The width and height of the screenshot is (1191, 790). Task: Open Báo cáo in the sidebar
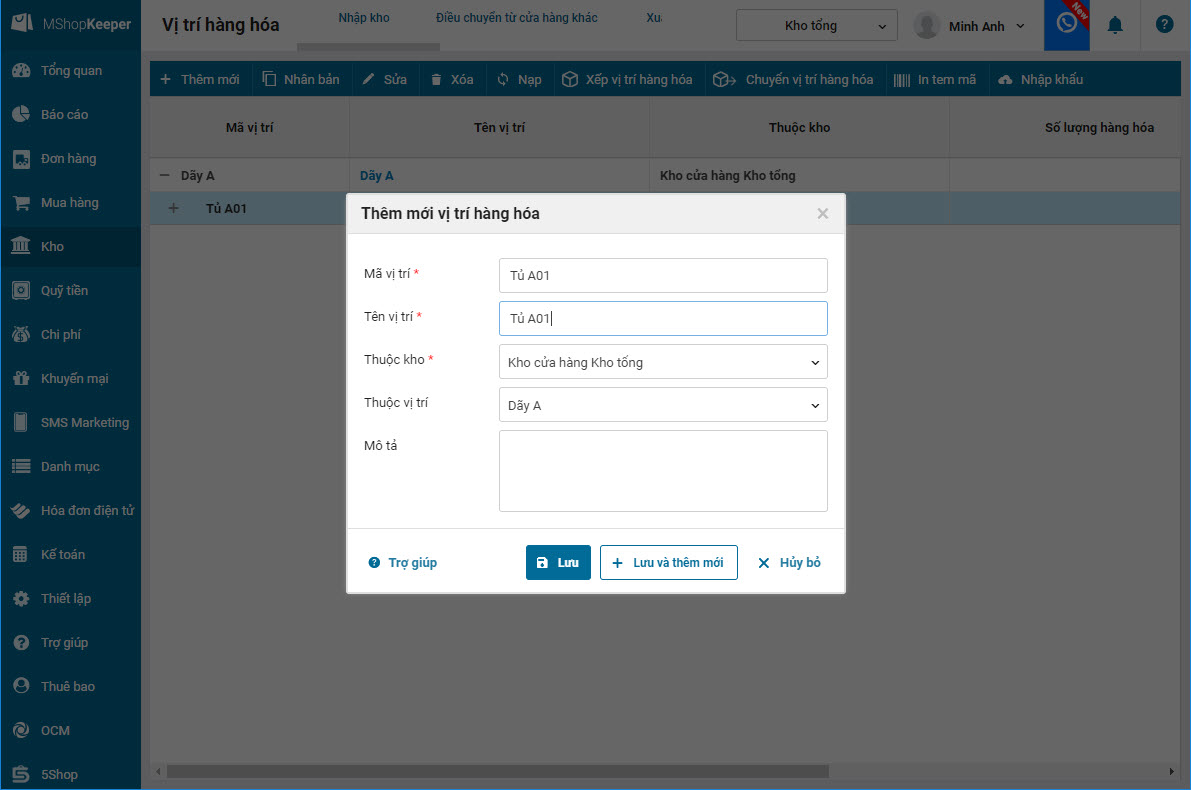pyautogui.click(x=70, y=115)
